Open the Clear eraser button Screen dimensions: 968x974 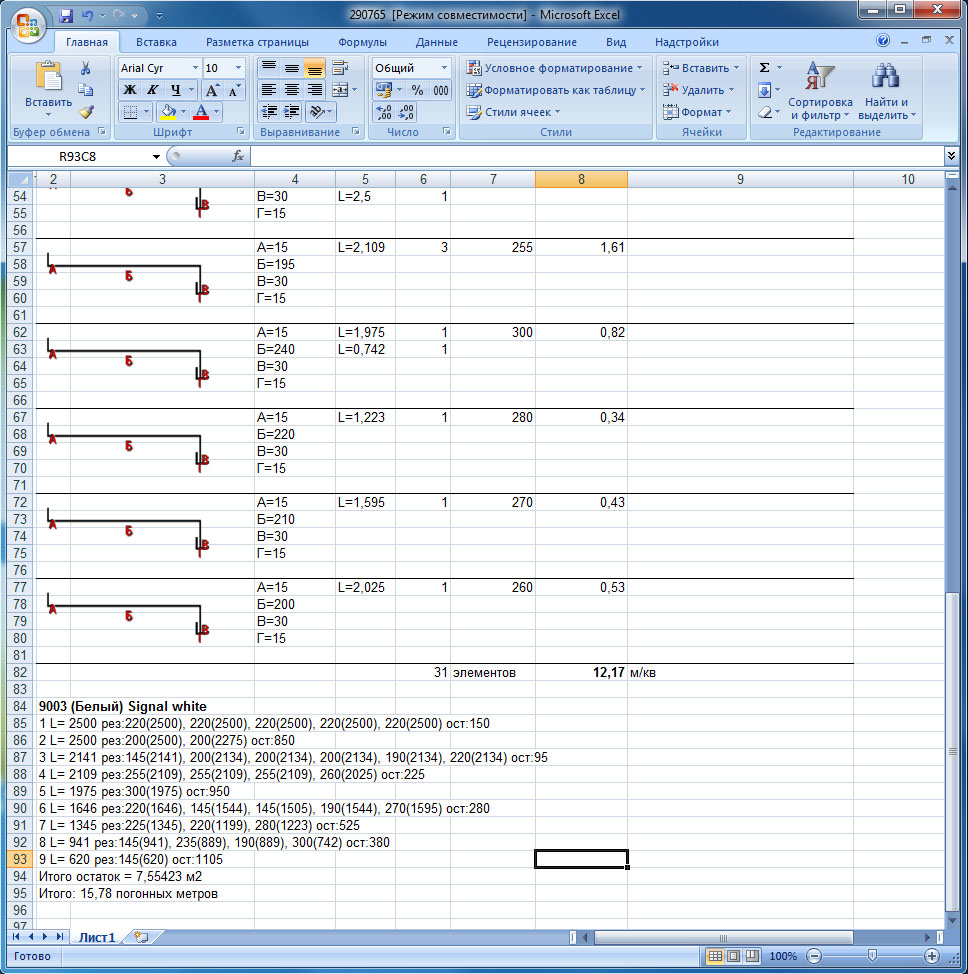click(x=765, y=112)
